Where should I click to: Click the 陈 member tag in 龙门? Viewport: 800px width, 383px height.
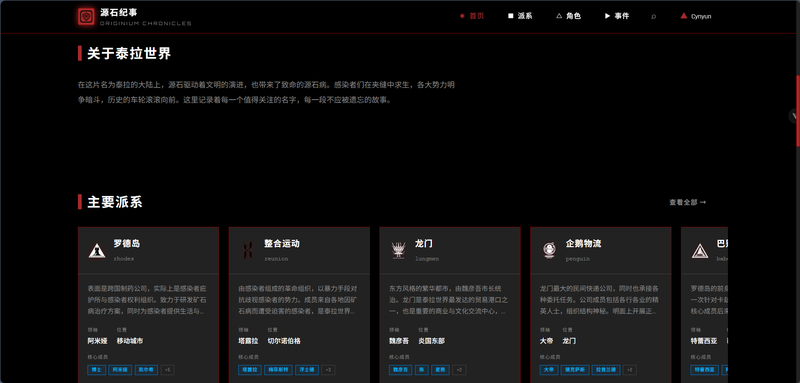(x=421, y=370)
